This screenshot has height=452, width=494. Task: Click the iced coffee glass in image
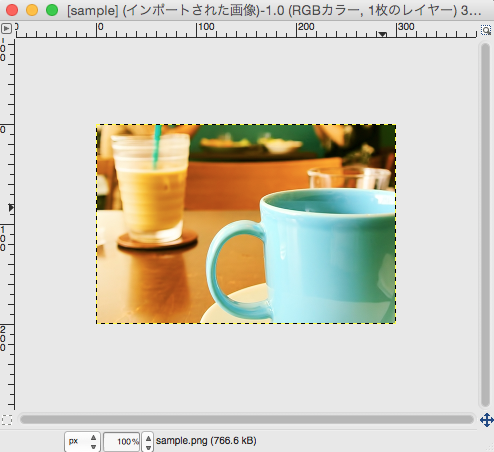tap(152, 187)
